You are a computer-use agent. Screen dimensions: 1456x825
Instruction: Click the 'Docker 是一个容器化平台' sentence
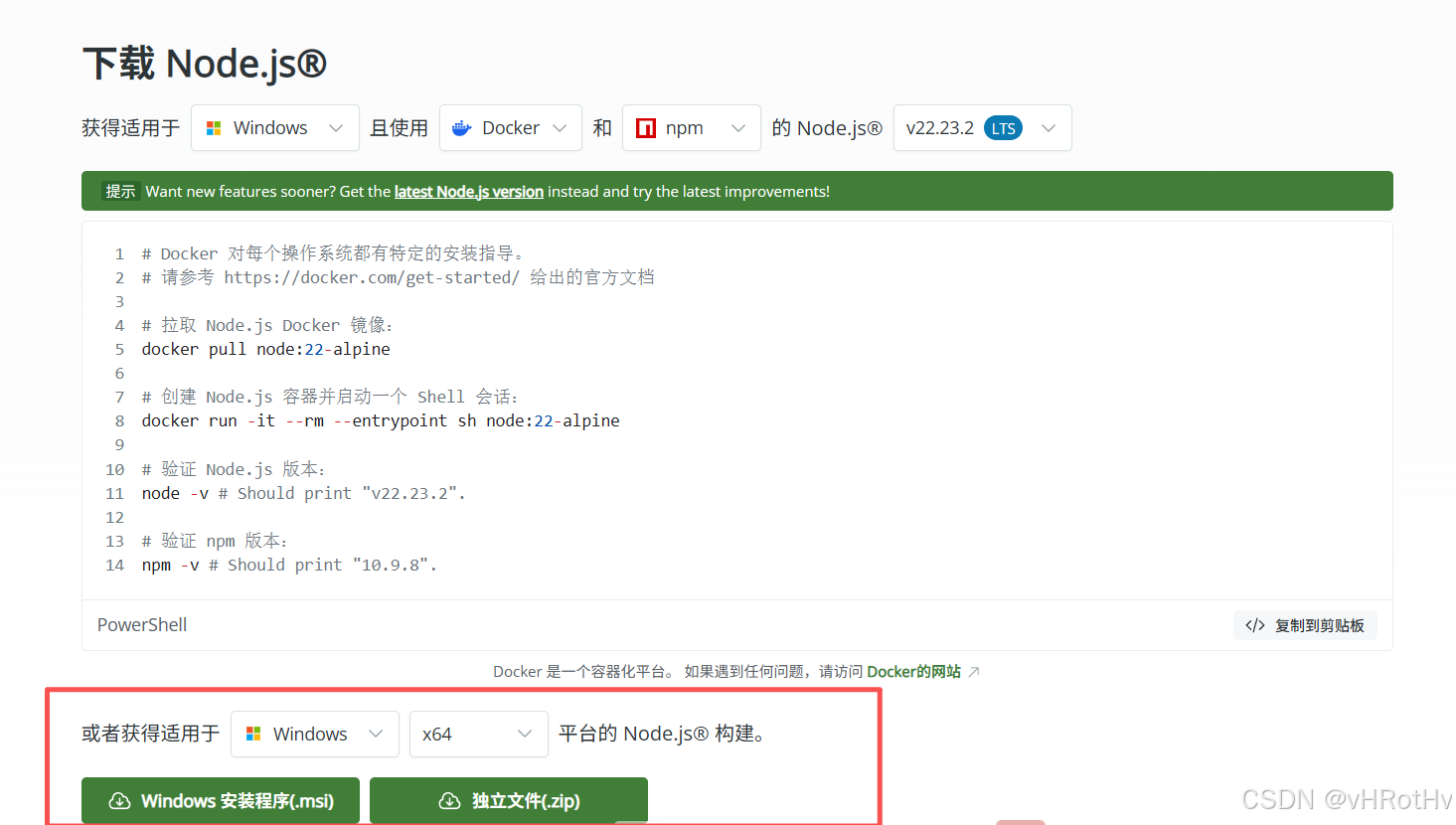[584, 672]
